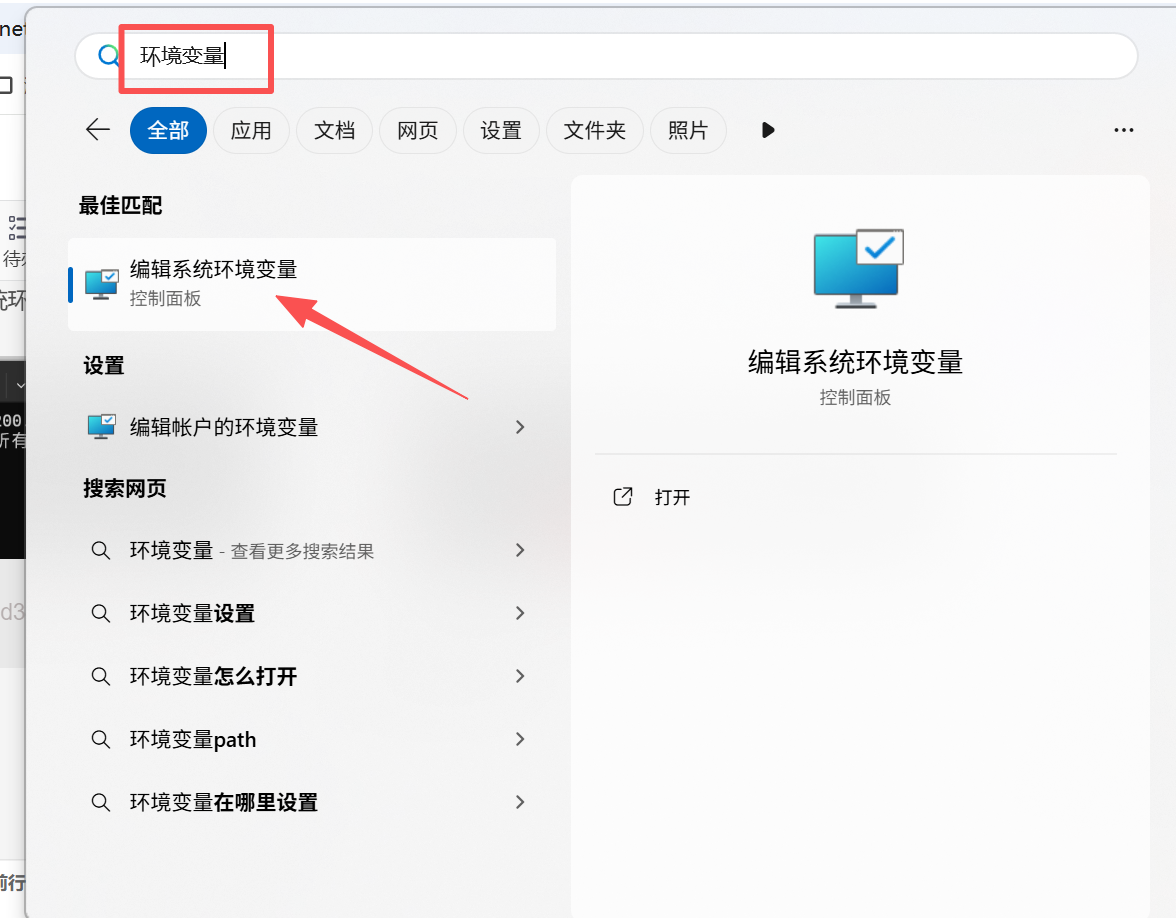Screen dimensions: 1176x918
Task: Expand the chevron for 环境变量在哪里设置
Action: point(520,802)
